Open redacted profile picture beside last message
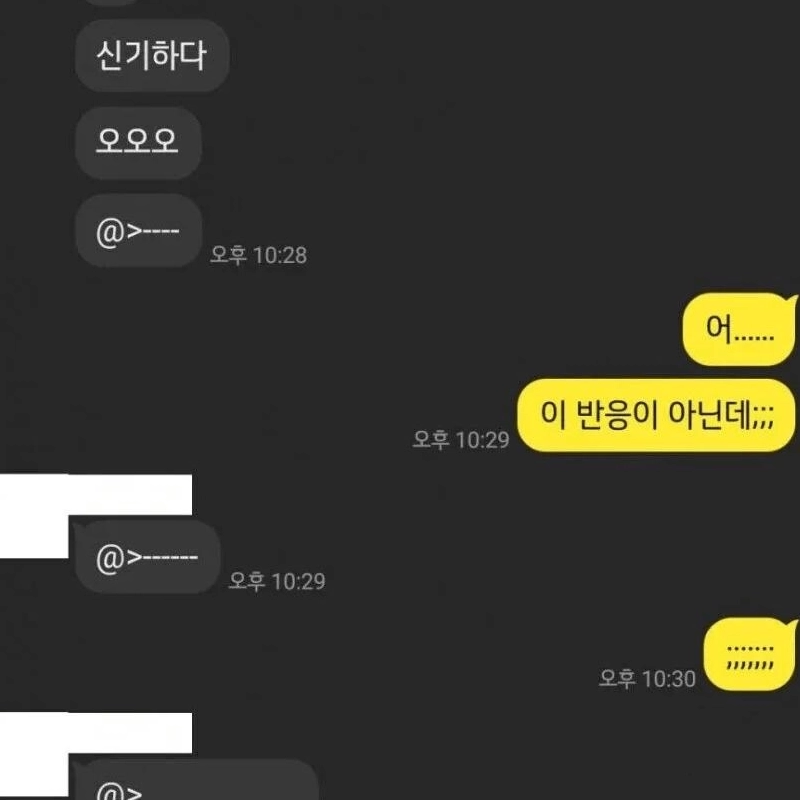The height and width of the screenshot is (800, 800). [34, 755]
